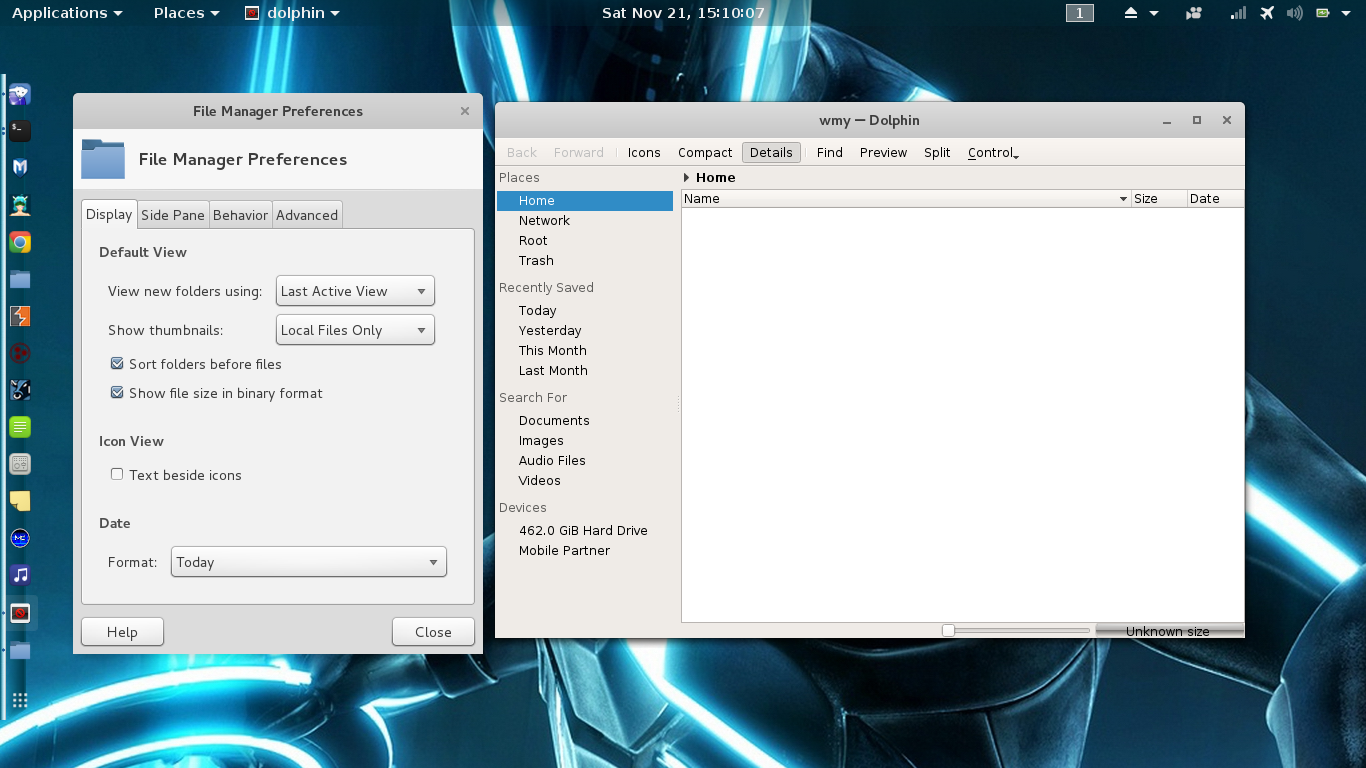Open the gray calculator-style dock icon
The image size is (1366, 768).
[x=20, y=464]
